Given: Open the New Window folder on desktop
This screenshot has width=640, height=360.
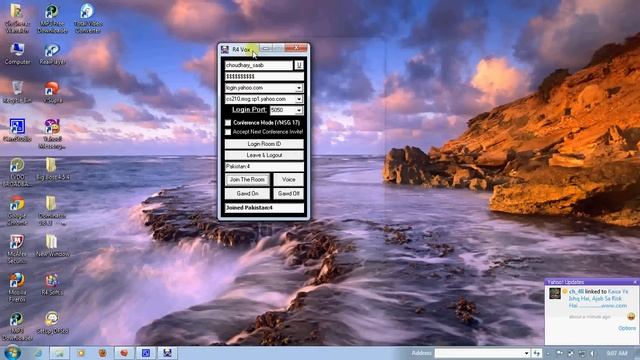Looking at the screenshot, I should (x=52, y=245).
